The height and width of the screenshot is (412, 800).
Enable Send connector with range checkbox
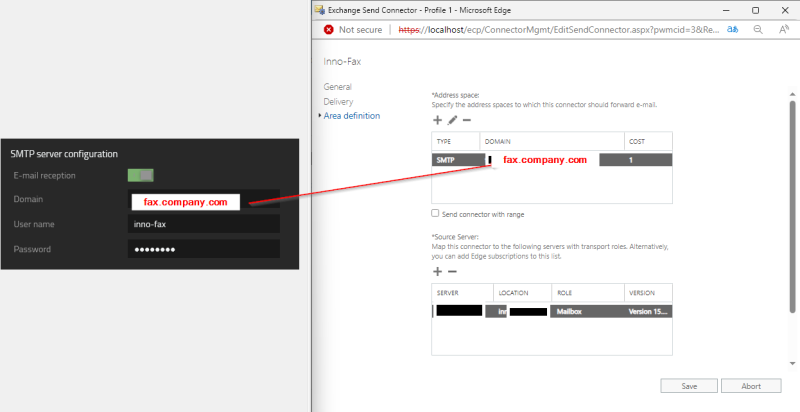point(435,213)
